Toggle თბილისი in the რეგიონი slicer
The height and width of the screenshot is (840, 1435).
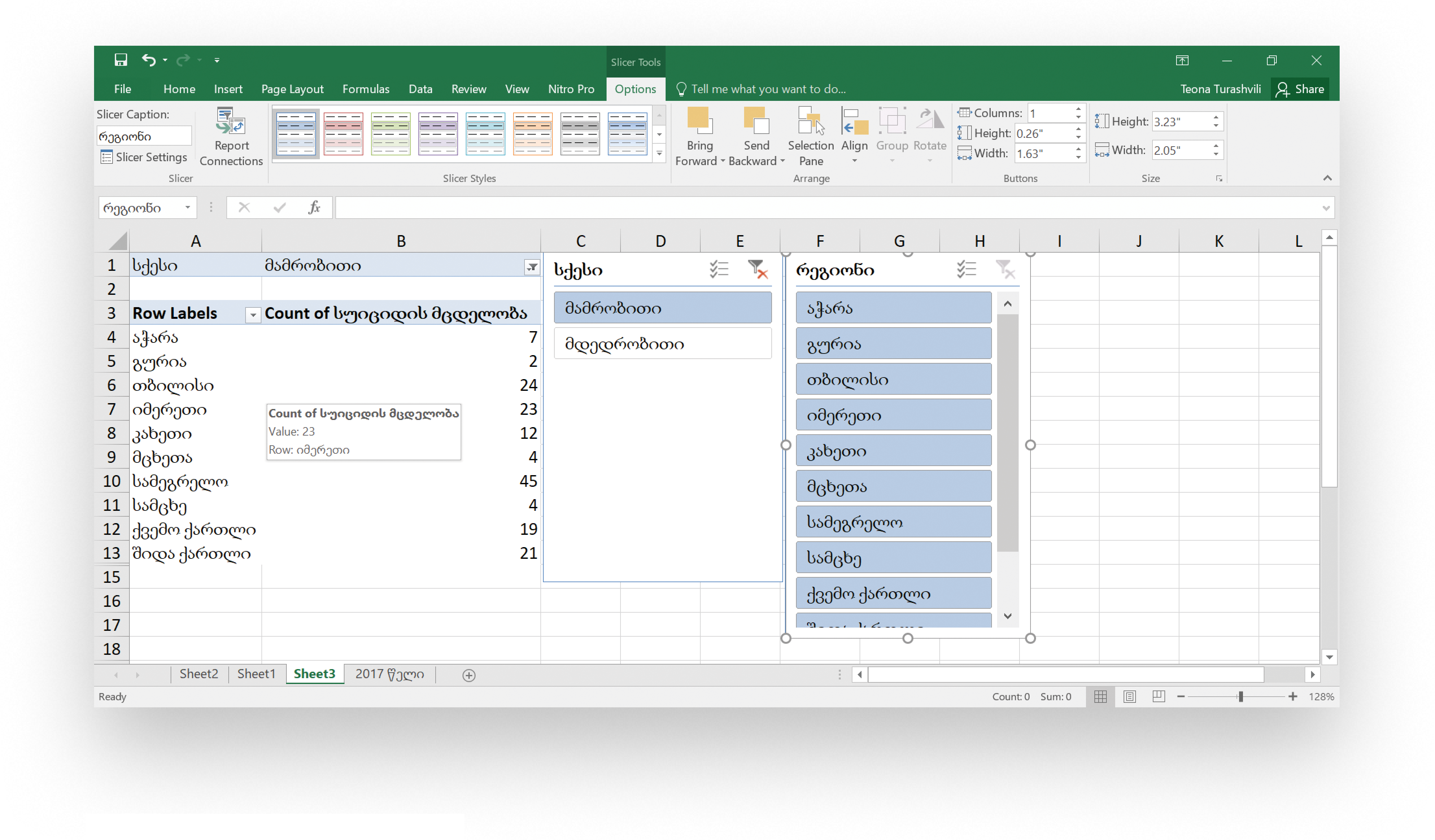coord(893,379)
